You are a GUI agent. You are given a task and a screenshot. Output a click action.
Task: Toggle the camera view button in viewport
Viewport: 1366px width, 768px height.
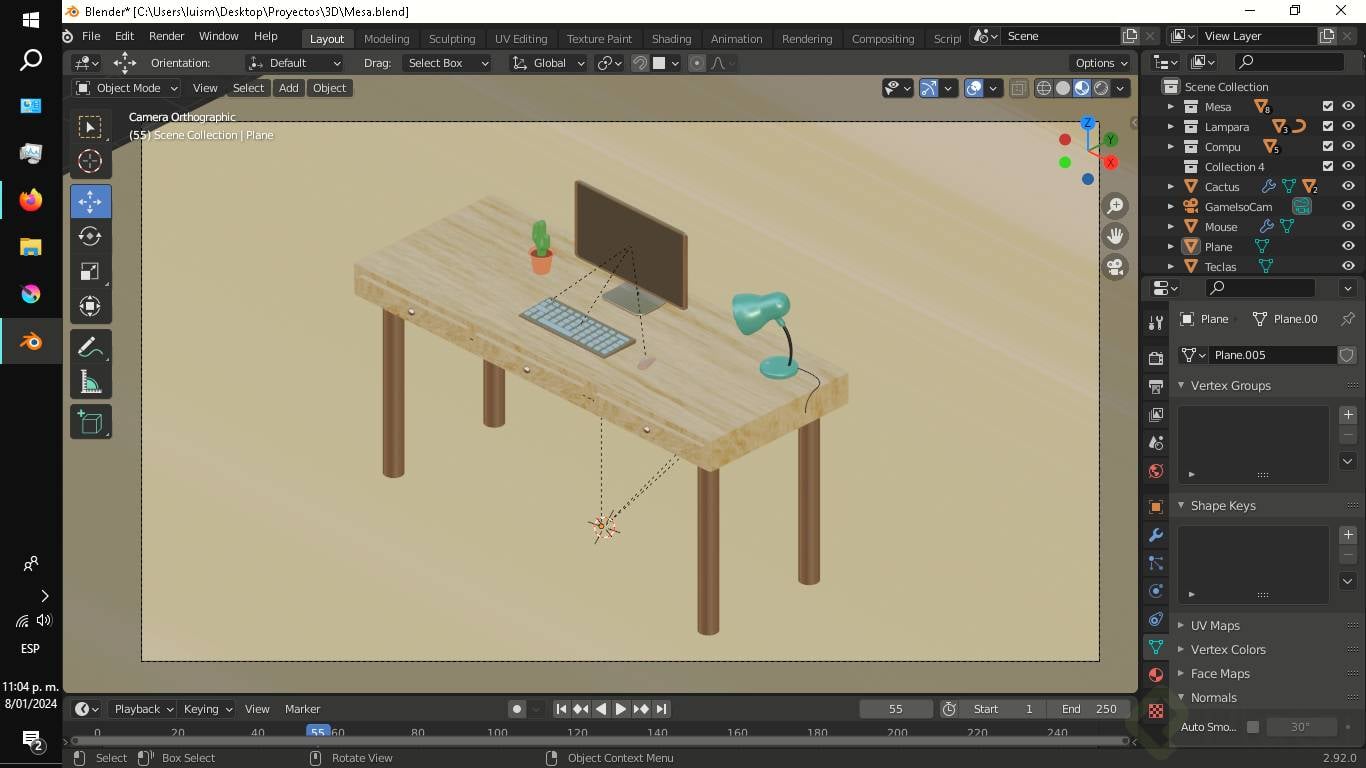pos(1115,267)
